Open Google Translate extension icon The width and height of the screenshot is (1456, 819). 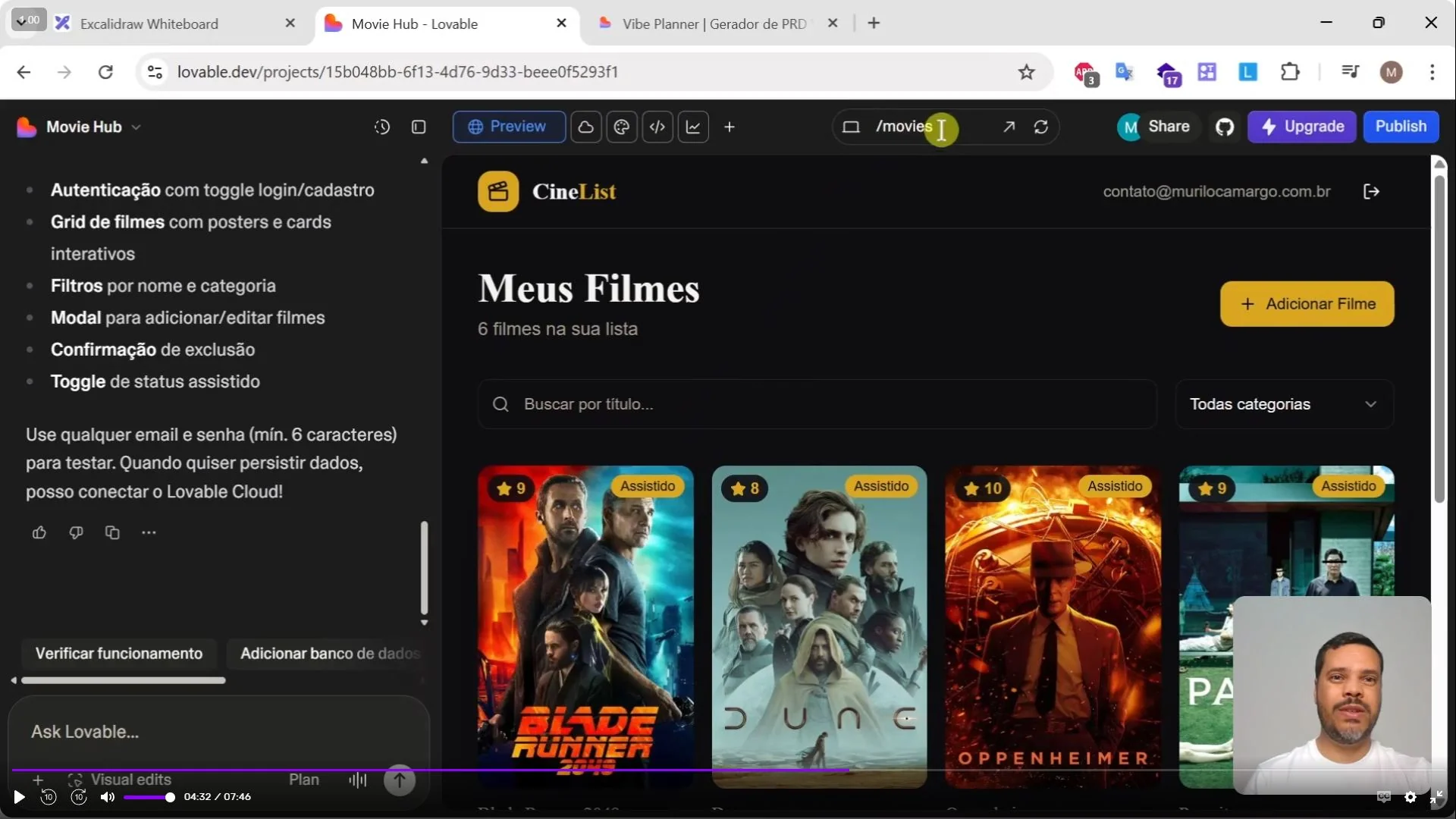click(x=1124, y=72)
